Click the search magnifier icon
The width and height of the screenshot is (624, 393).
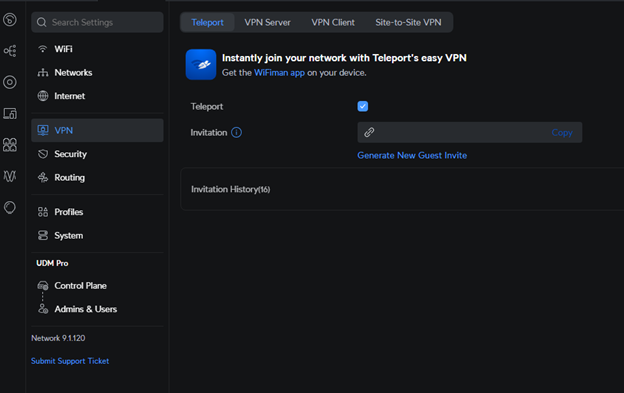pos(41,22)
